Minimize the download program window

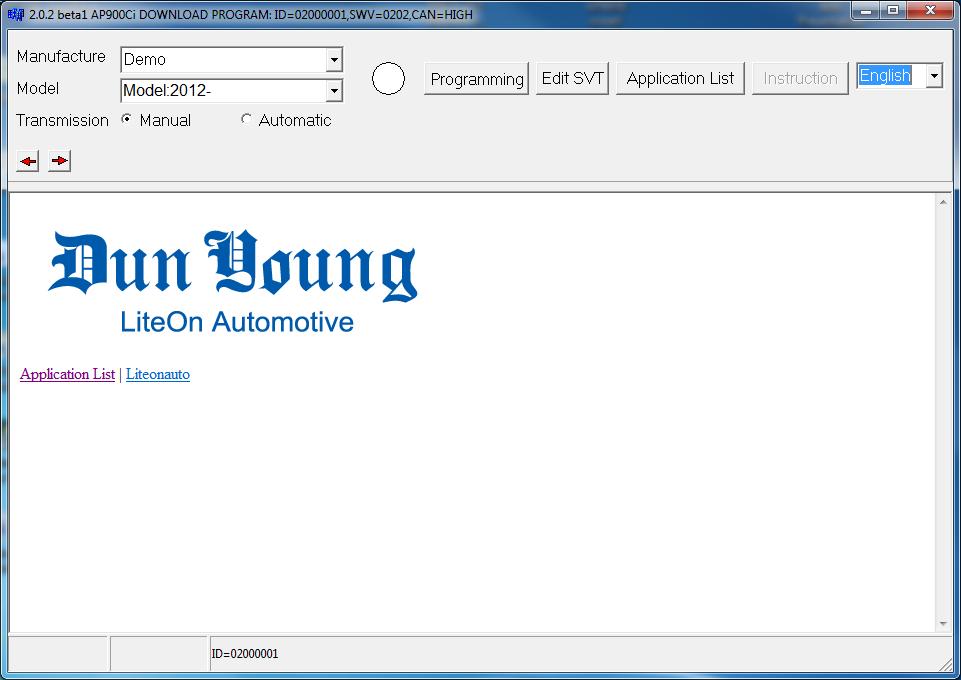coord(866,10)
